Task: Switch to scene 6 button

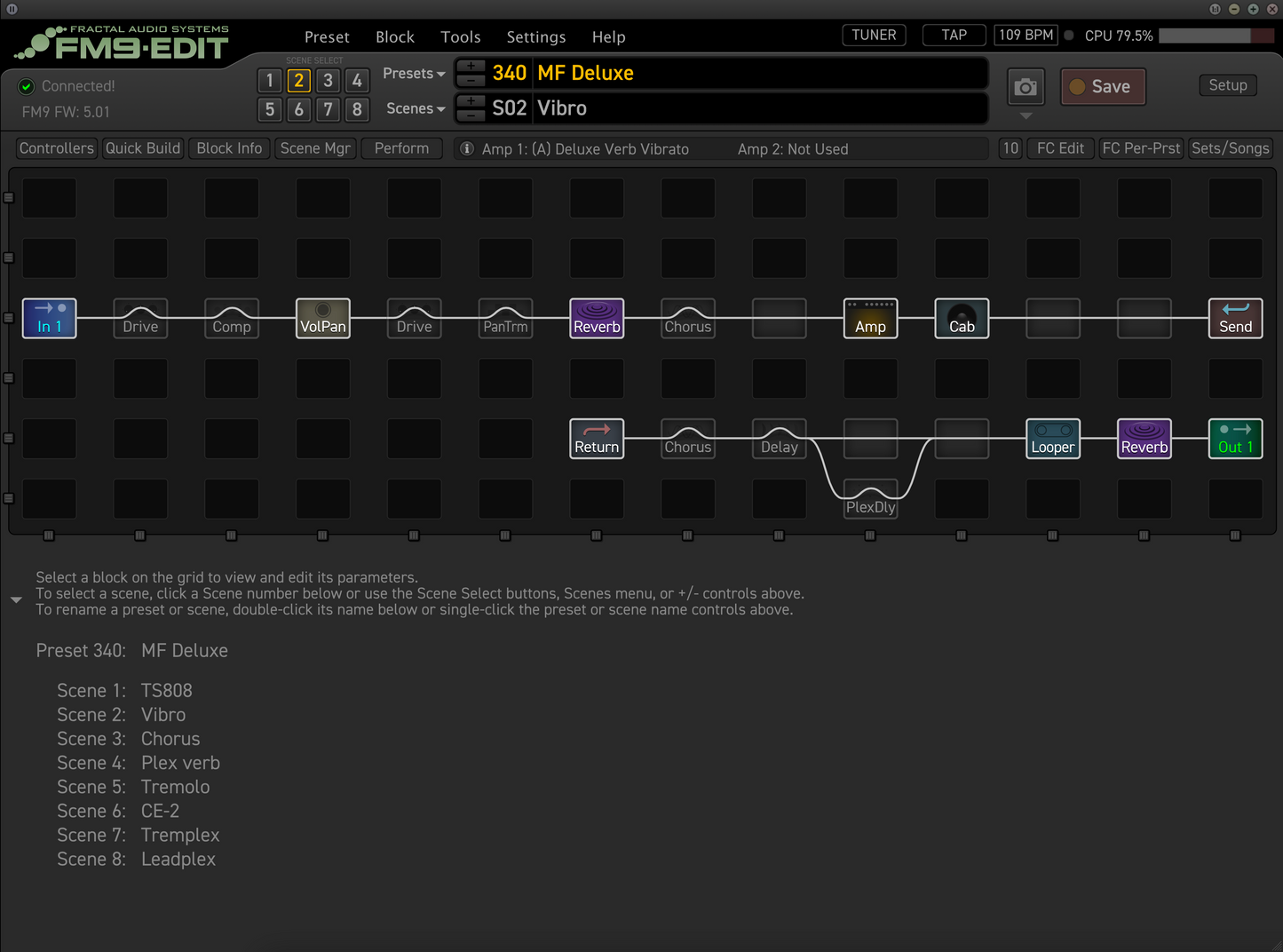Action: tap(299, 109)
